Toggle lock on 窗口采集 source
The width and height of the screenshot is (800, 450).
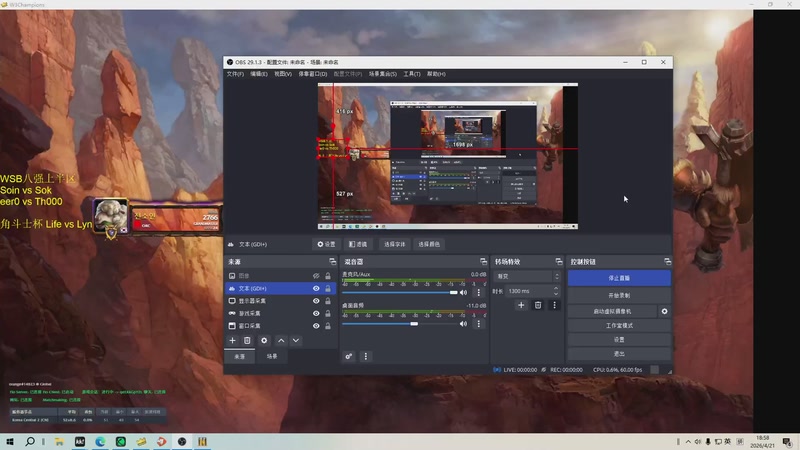pos(328,326)
